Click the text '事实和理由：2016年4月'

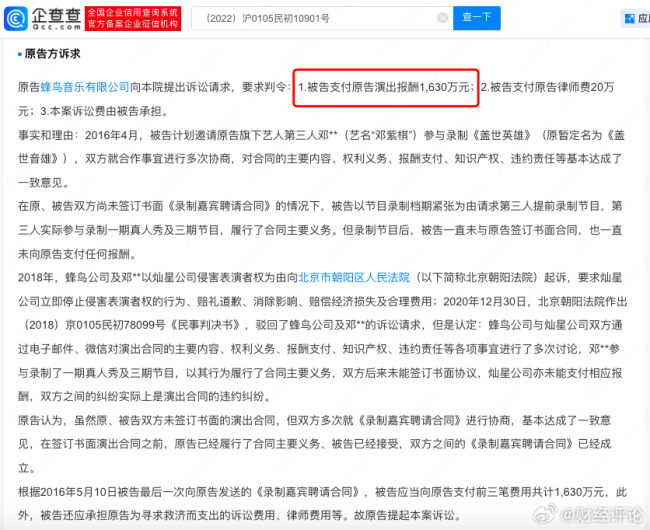coord(78,135)
